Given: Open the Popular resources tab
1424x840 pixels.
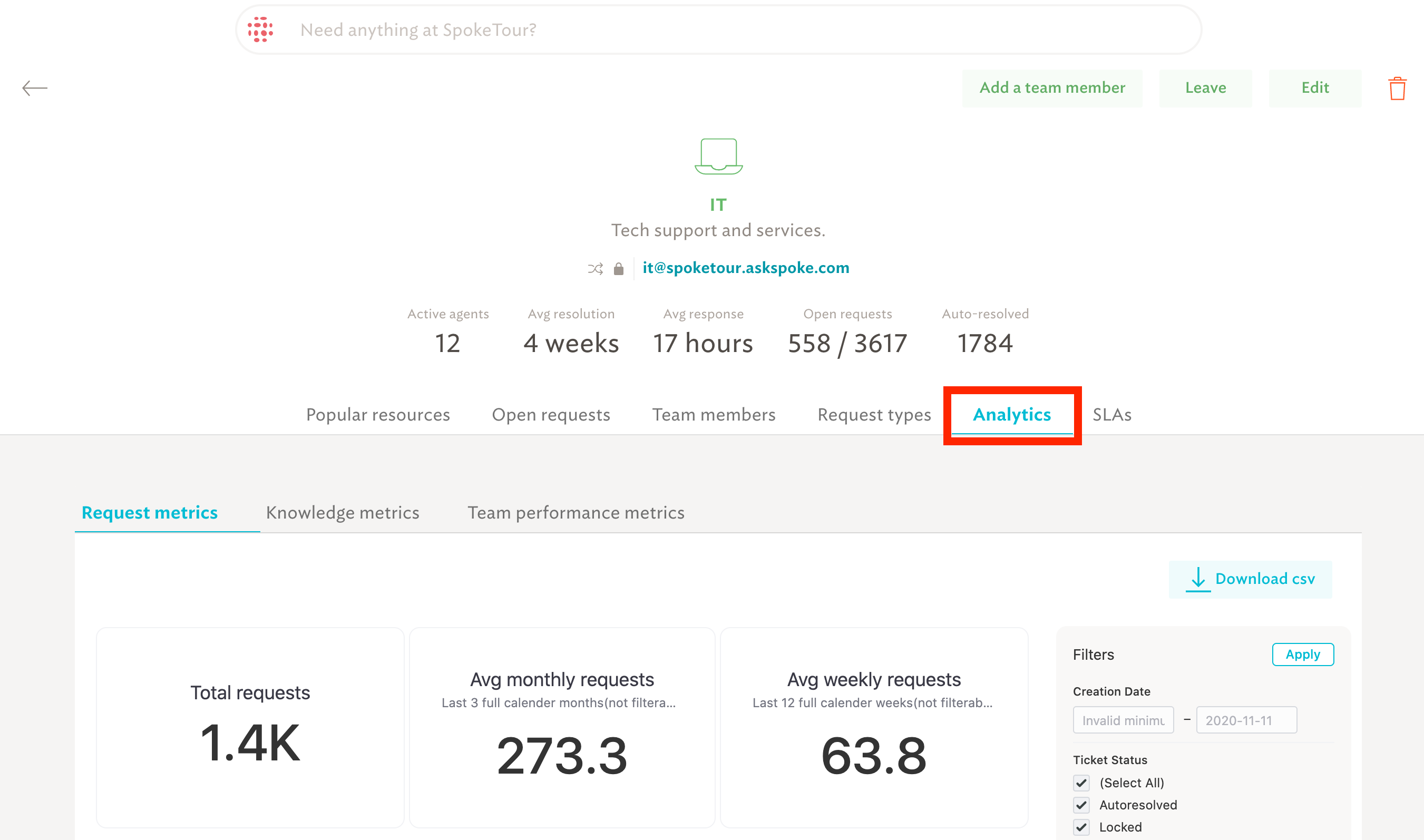Looking at the screenshot, I should click(378, 414).
